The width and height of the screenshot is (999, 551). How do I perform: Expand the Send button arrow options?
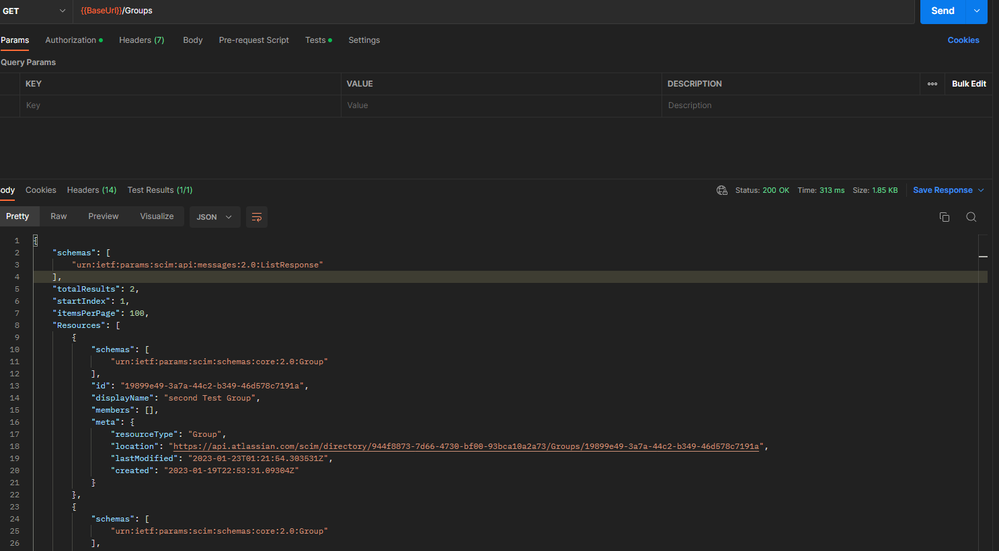977,11
